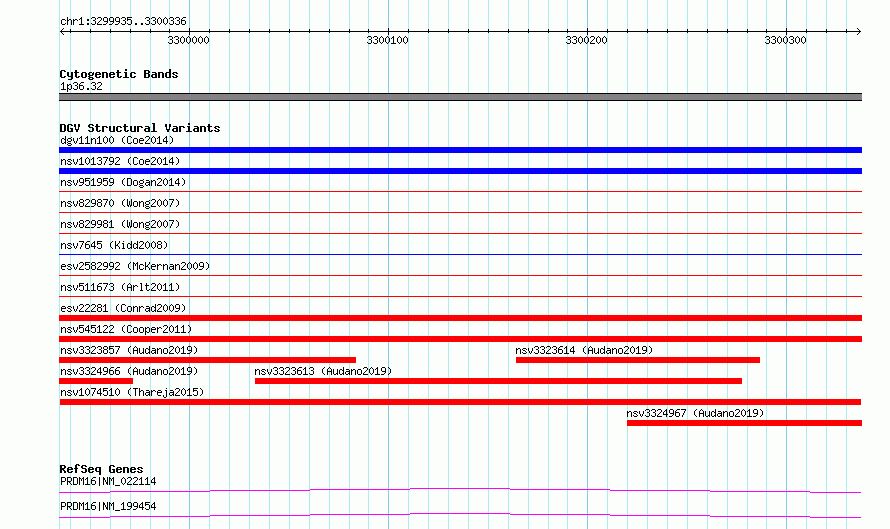Select the red nsv3323857 variant bar

(207, 360)
